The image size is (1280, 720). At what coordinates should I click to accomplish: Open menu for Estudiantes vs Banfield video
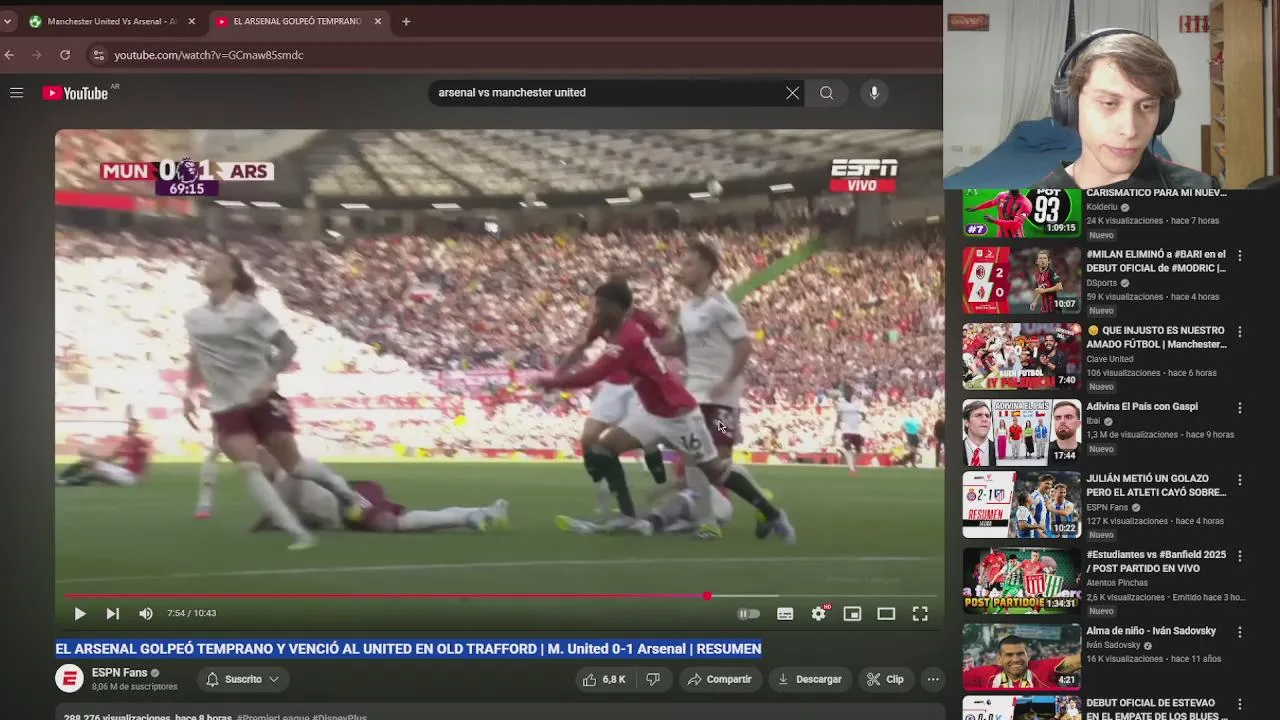coord(1239,556)
